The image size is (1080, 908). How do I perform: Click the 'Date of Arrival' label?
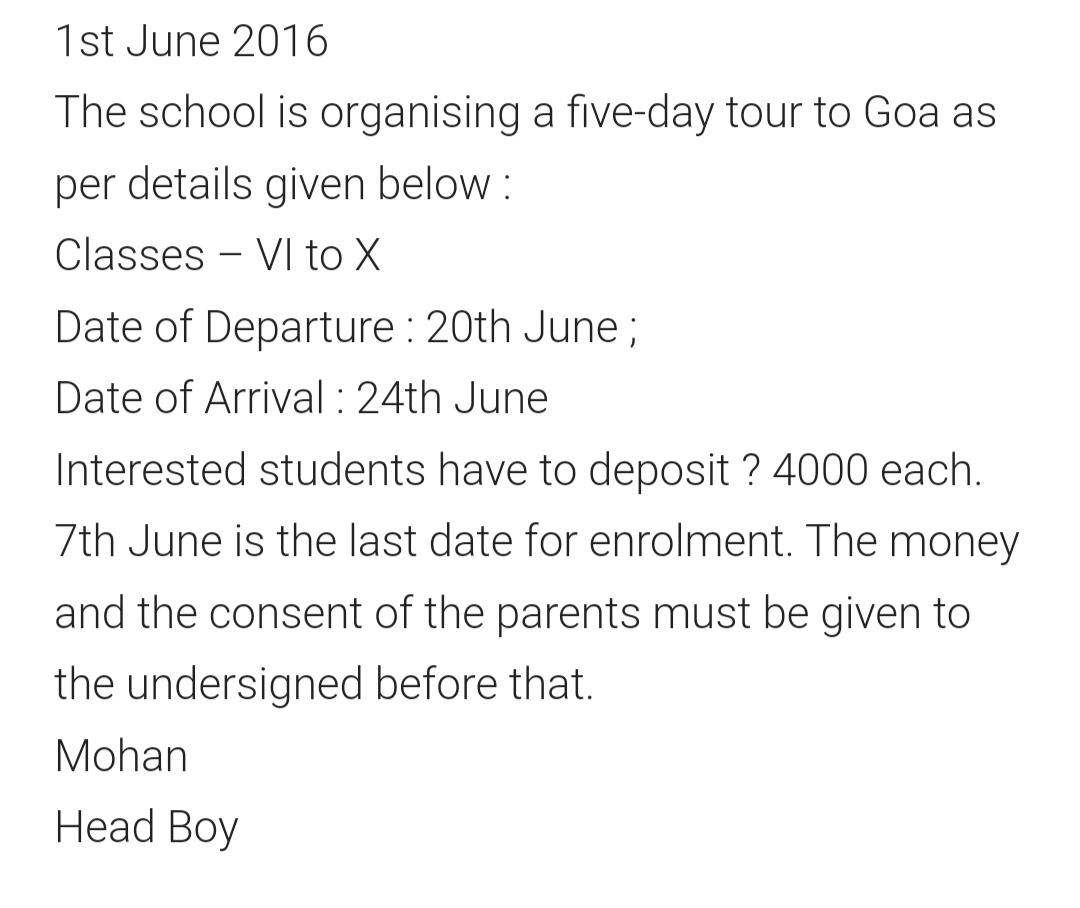pyautogui.click(x=189, y=399)
